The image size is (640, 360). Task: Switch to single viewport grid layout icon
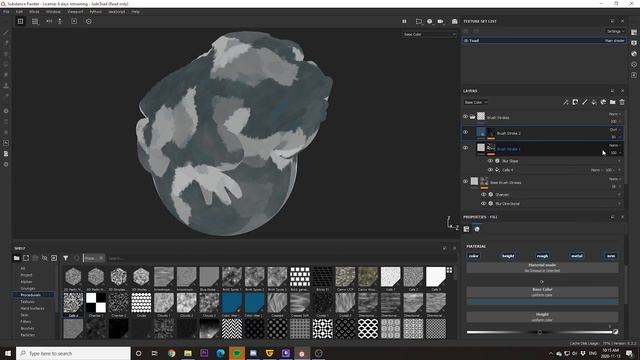(x=20, y=21)
